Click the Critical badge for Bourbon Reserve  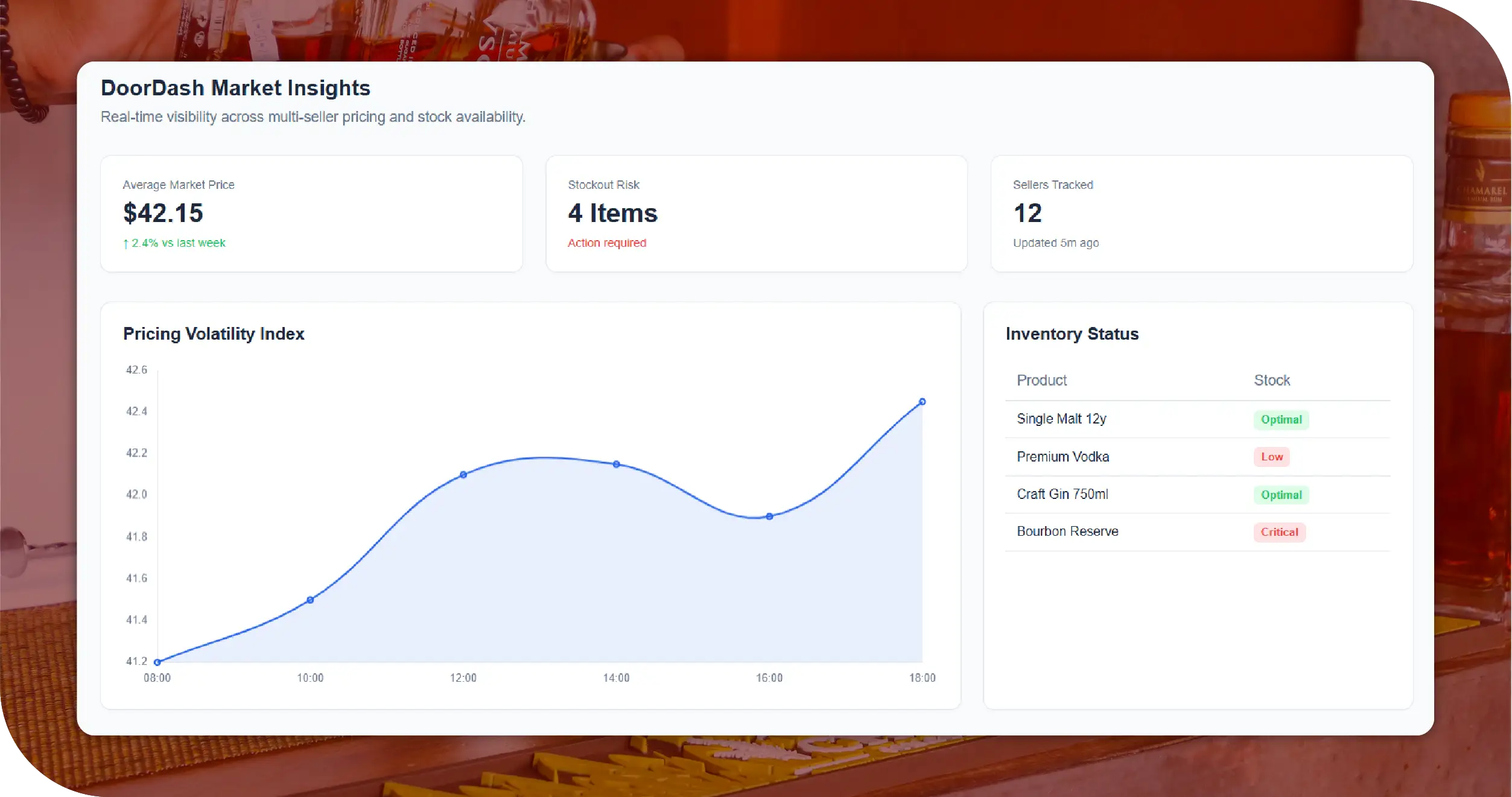click(x=1279, y=532)
